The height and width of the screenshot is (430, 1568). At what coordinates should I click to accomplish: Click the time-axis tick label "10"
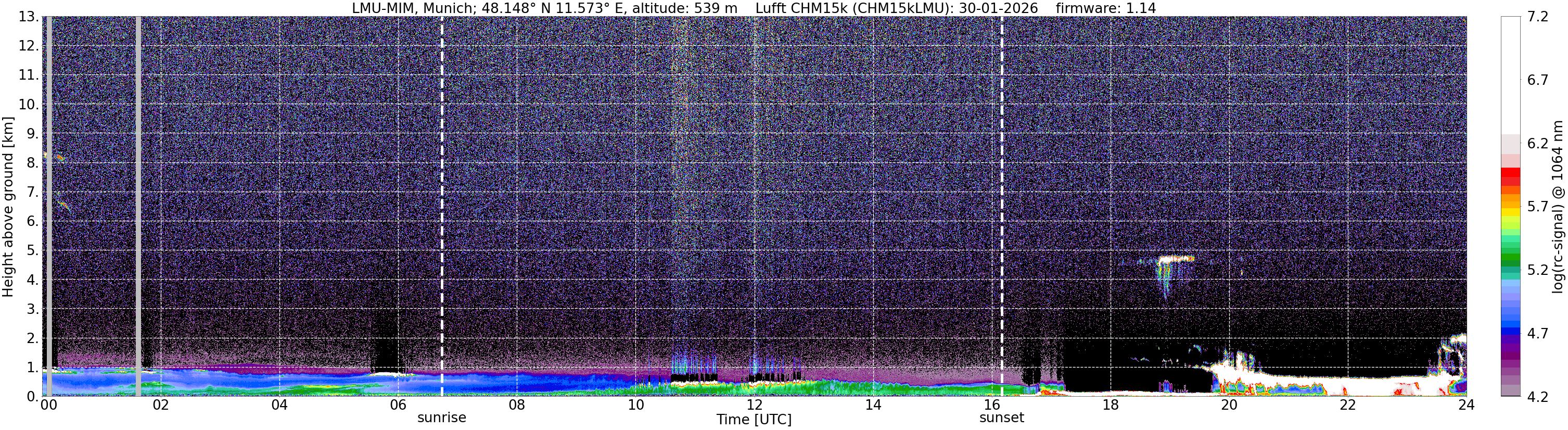point(635,405)
